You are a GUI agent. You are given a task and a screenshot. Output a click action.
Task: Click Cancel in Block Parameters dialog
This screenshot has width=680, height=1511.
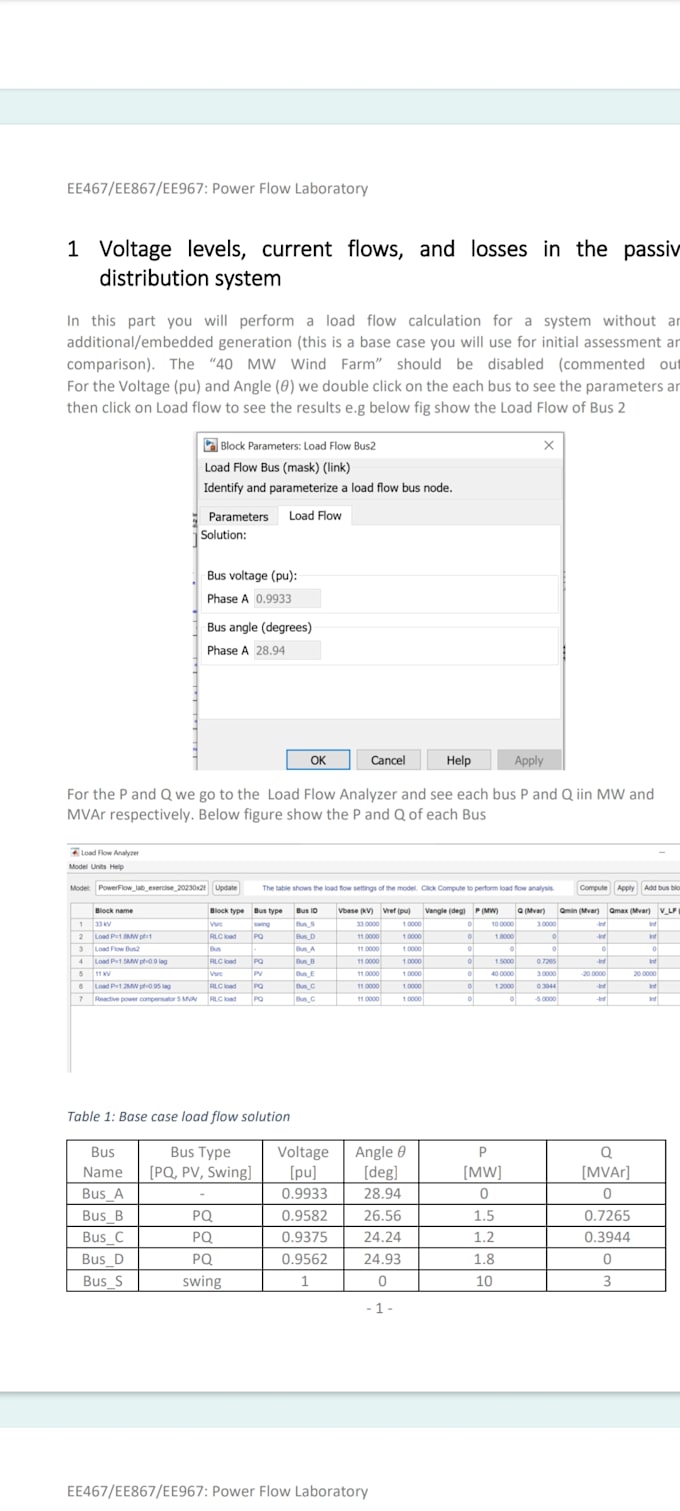click(x=388, y=760)
